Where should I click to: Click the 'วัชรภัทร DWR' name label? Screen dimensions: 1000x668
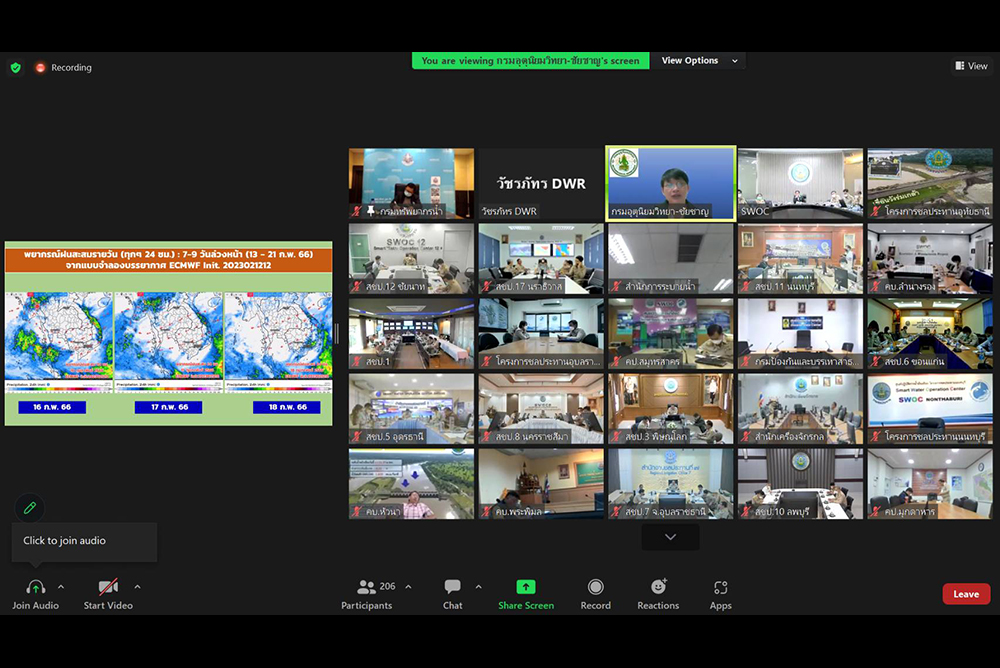(x=509, y=211)
